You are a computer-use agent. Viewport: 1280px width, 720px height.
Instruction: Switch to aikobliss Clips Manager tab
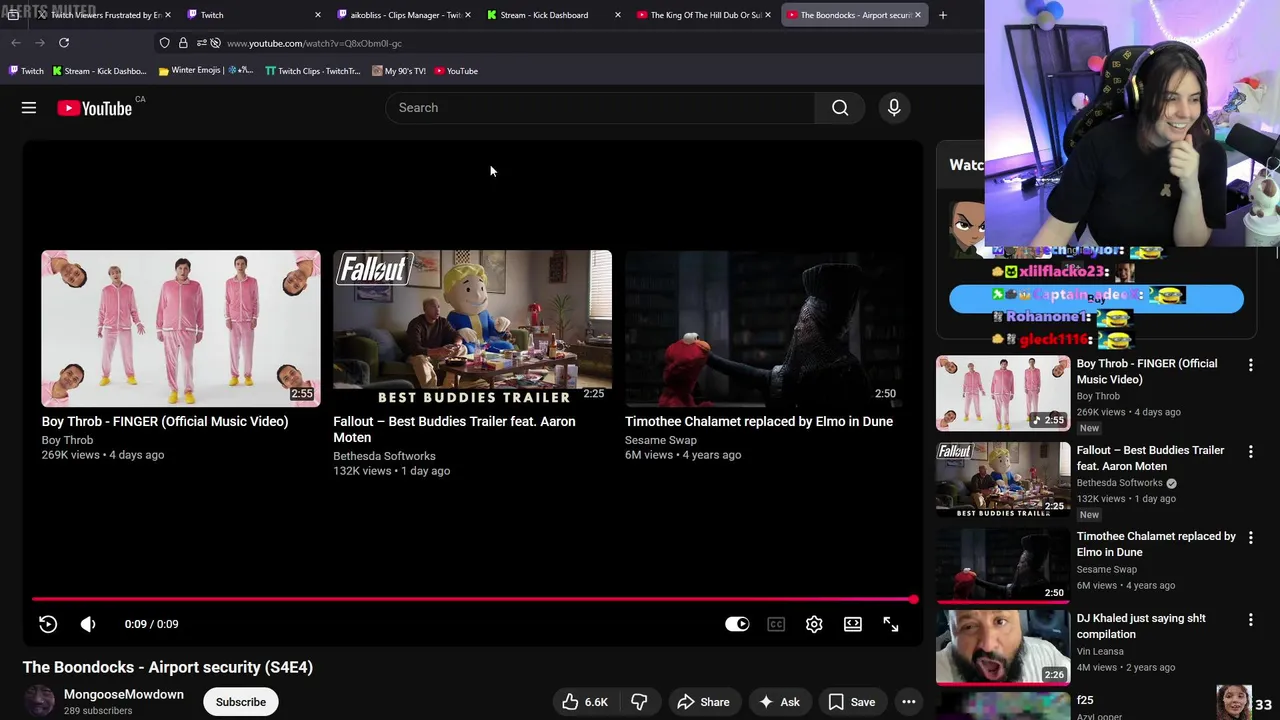(404, 15)
